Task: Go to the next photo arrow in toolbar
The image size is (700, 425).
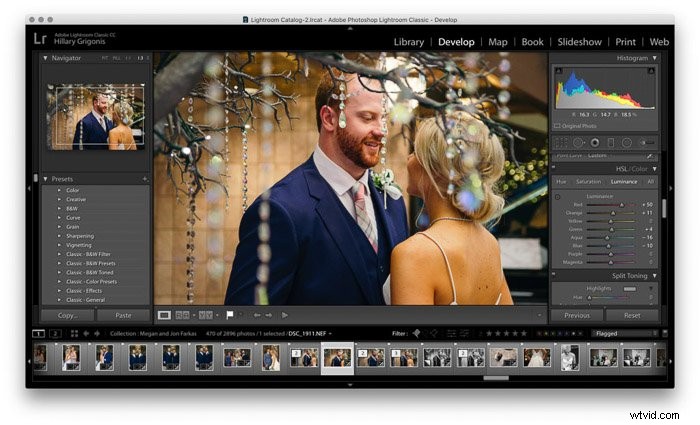Action: (269, 315)
